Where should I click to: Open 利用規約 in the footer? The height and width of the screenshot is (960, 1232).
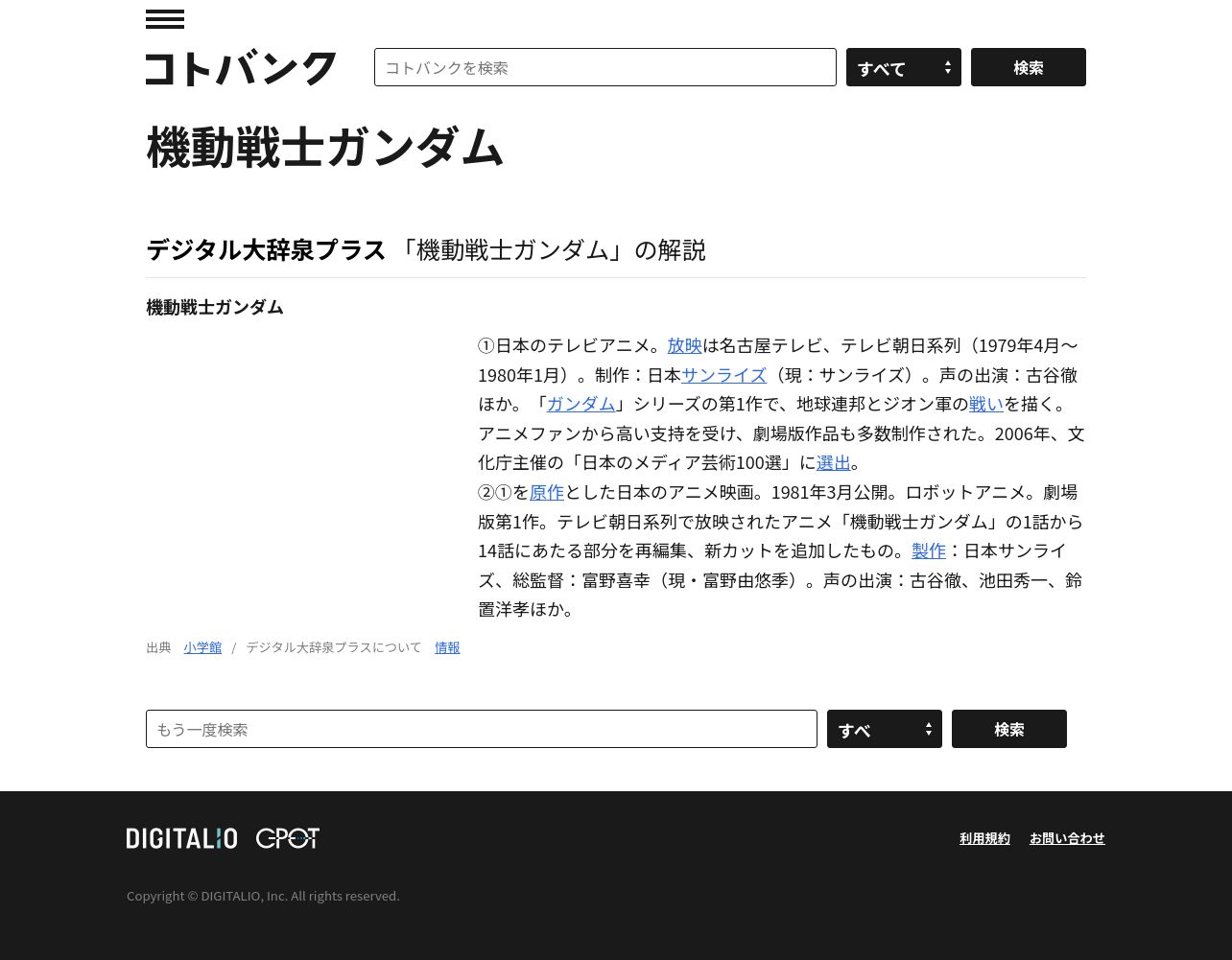click(984, 838)
